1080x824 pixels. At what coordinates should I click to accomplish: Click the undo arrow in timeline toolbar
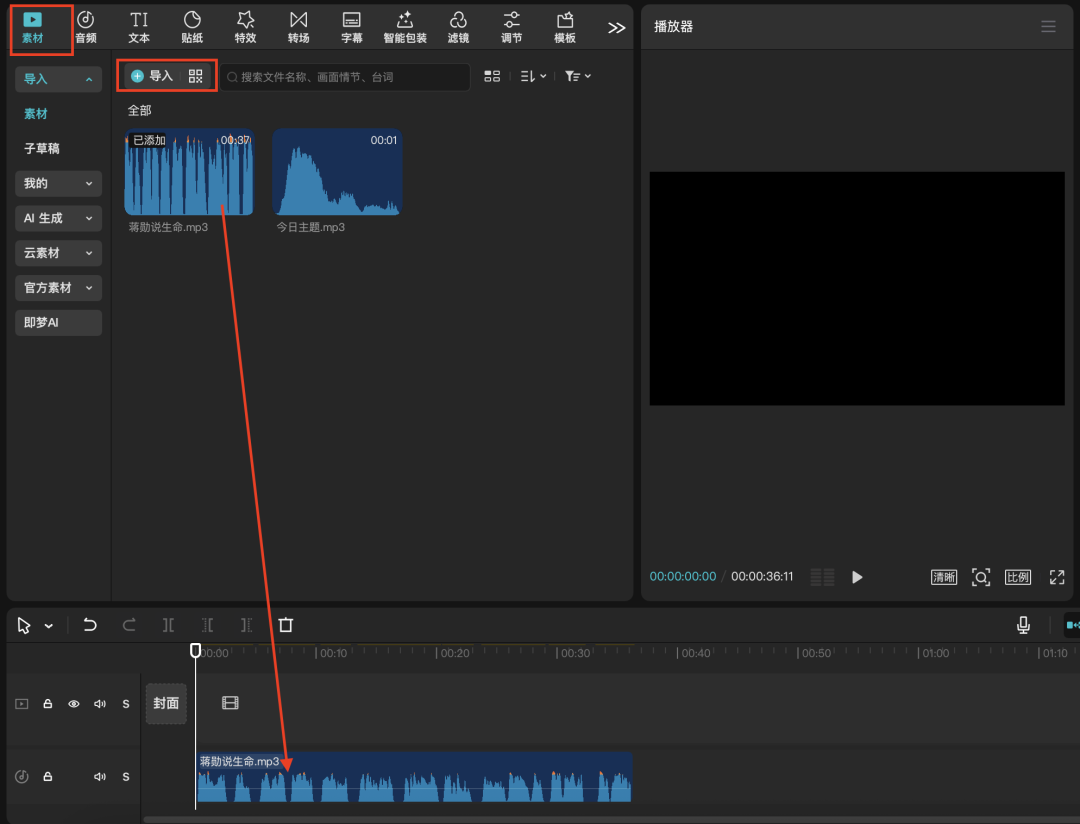coord(90,625)
